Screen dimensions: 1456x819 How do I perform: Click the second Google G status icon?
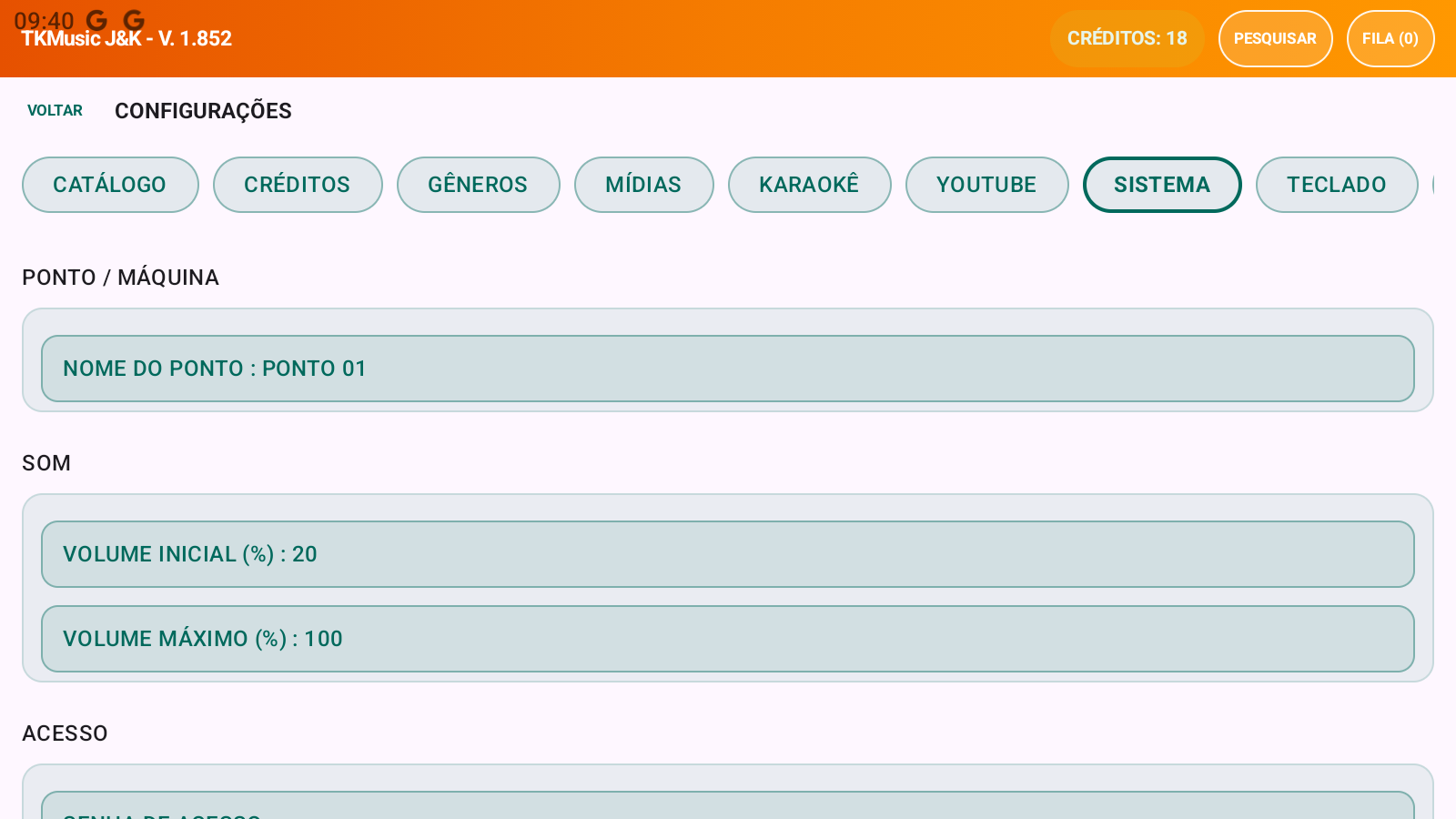point(134,20)
